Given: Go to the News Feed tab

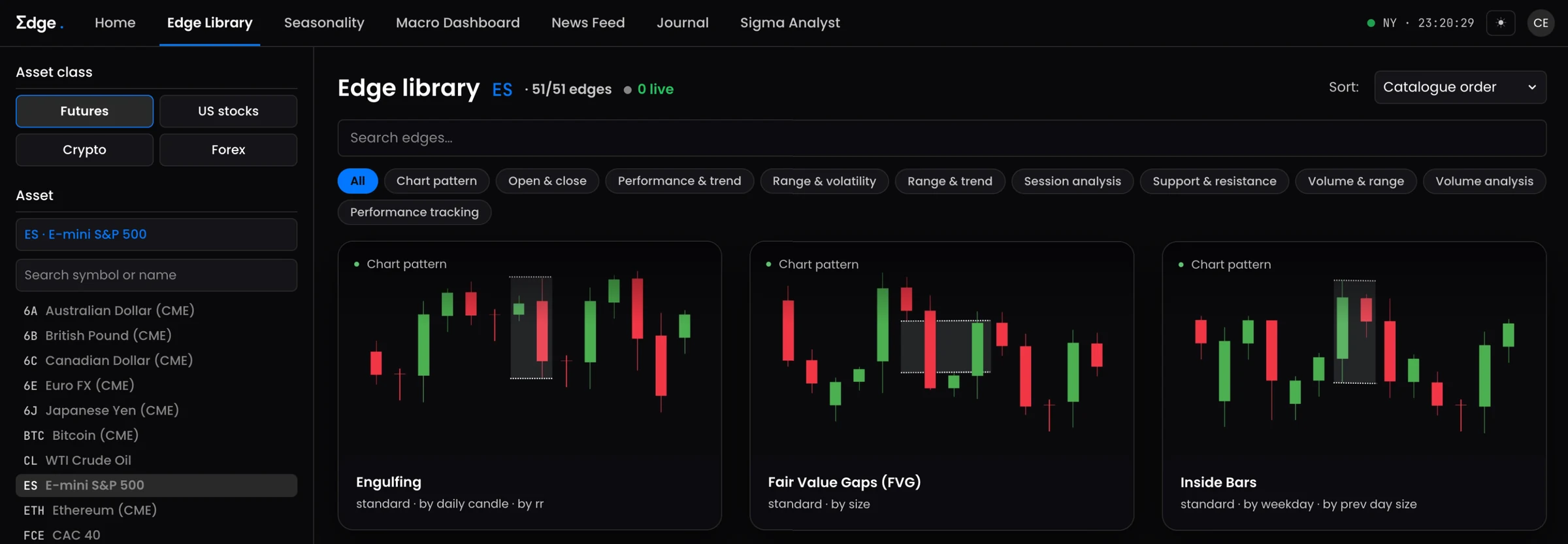Looking at the screenshot, I should pyautogui.click(x=588, y=23).
